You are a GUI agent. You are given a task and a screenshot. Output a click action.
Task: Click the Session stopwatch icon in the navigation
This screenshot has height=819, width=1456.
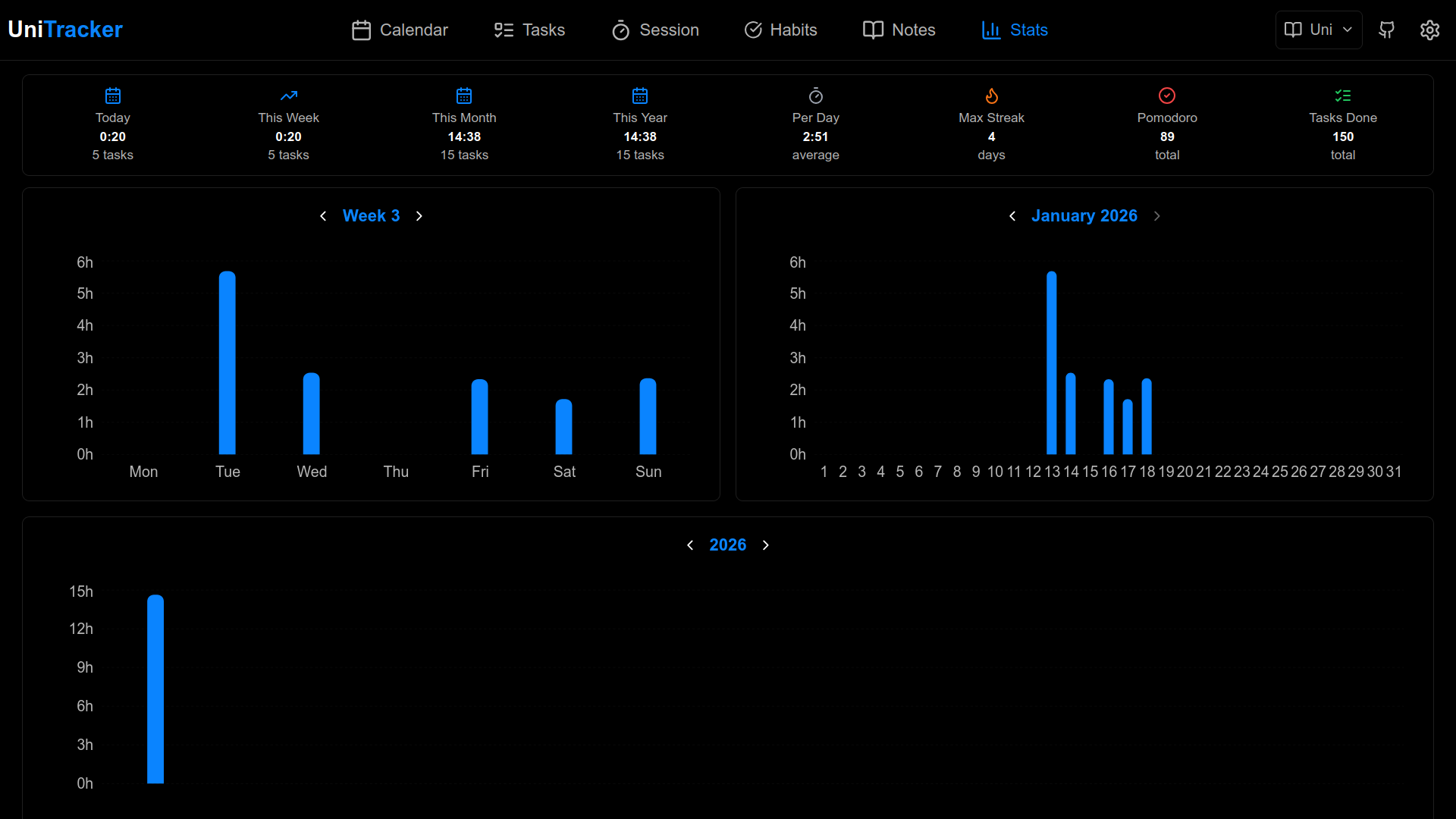621,30
